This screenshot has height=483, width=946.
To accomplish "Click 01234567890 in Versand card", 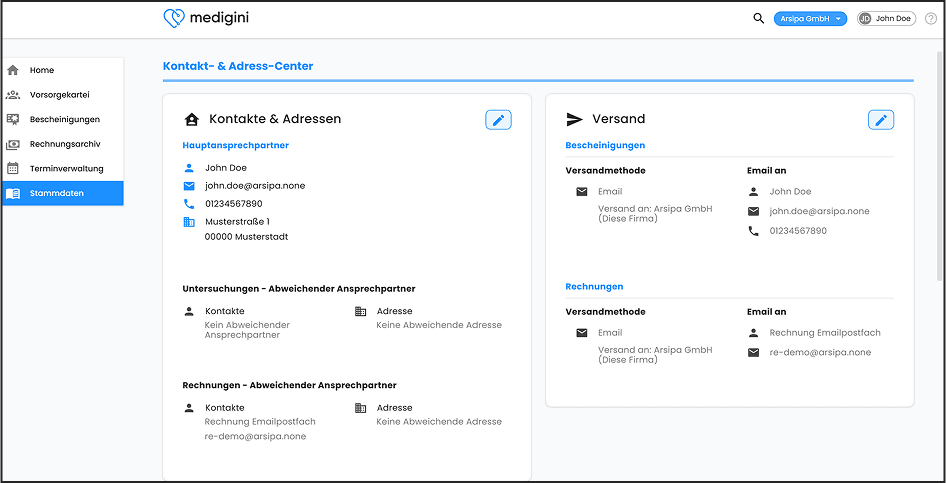I will coord(798,231).
